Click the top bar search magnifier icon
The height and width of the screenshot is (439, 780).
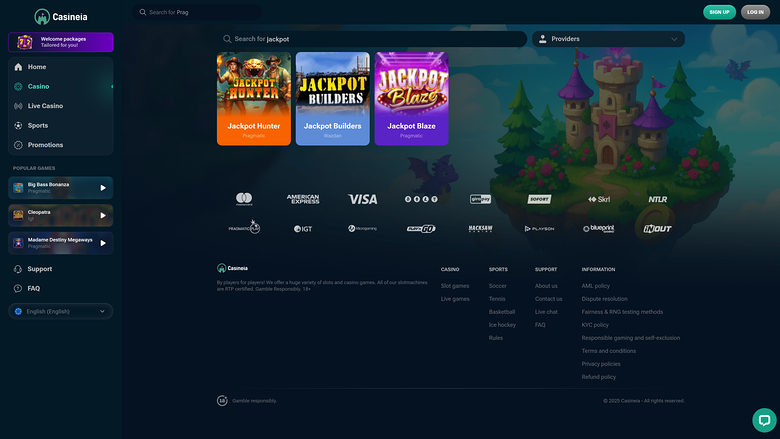point(143,12)
